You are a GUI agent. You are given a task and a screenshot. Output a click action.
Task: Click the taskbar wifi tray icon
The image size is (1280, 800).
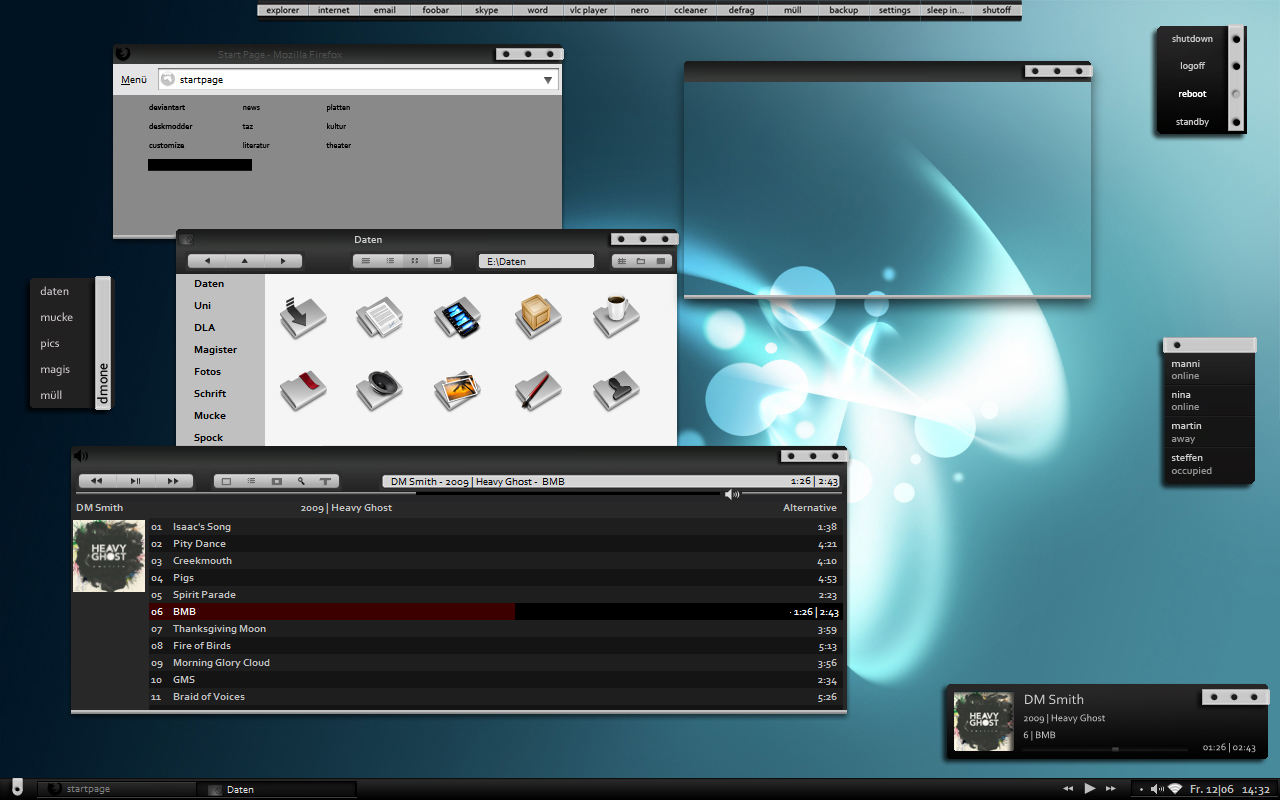(1175, 789)
